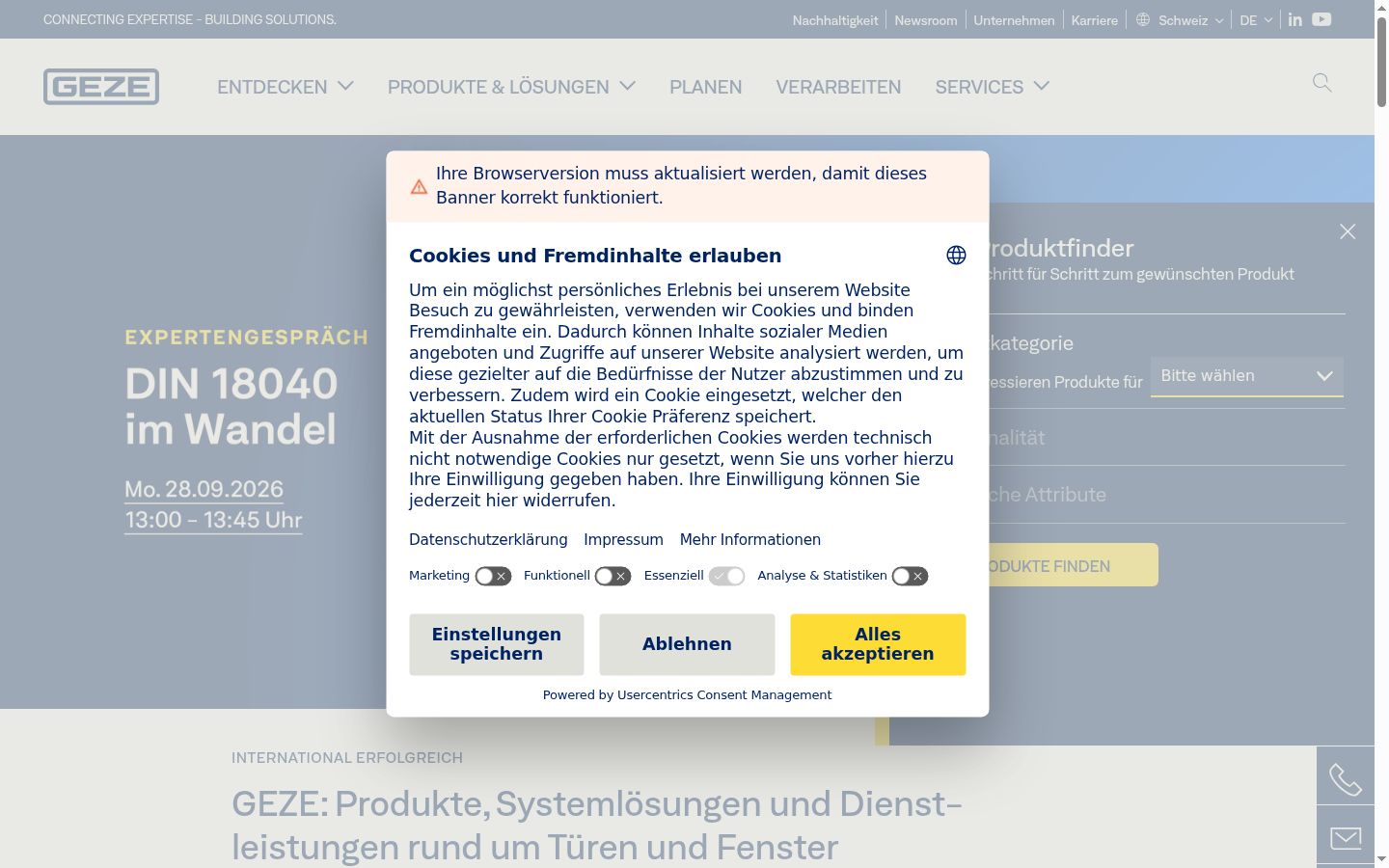1389x868 pixels.
Task: Expand the ENTDECKEN menu
Action: coord(286,87)
